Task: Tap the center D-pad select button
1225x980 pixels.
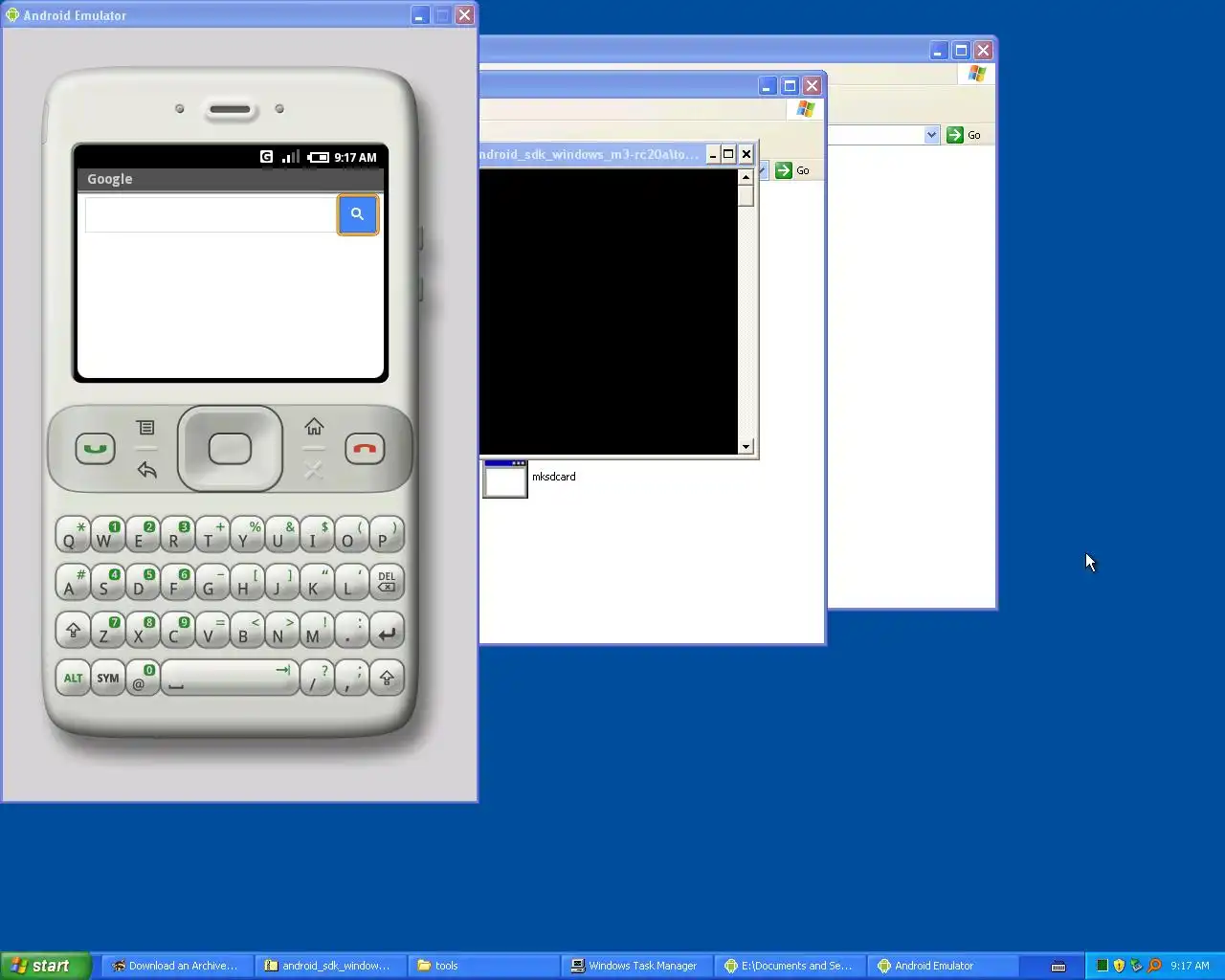Action: 230,448
